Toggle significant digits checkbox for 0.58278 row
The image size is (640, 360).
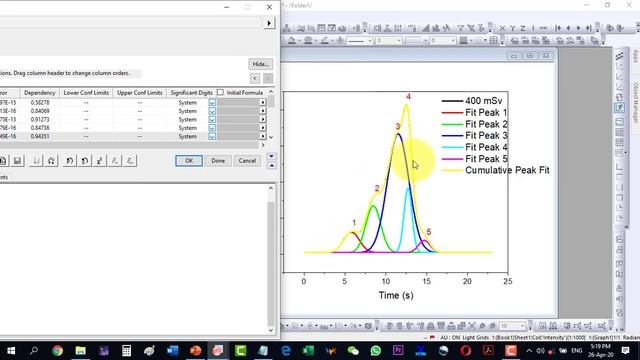tap(212, 102)
